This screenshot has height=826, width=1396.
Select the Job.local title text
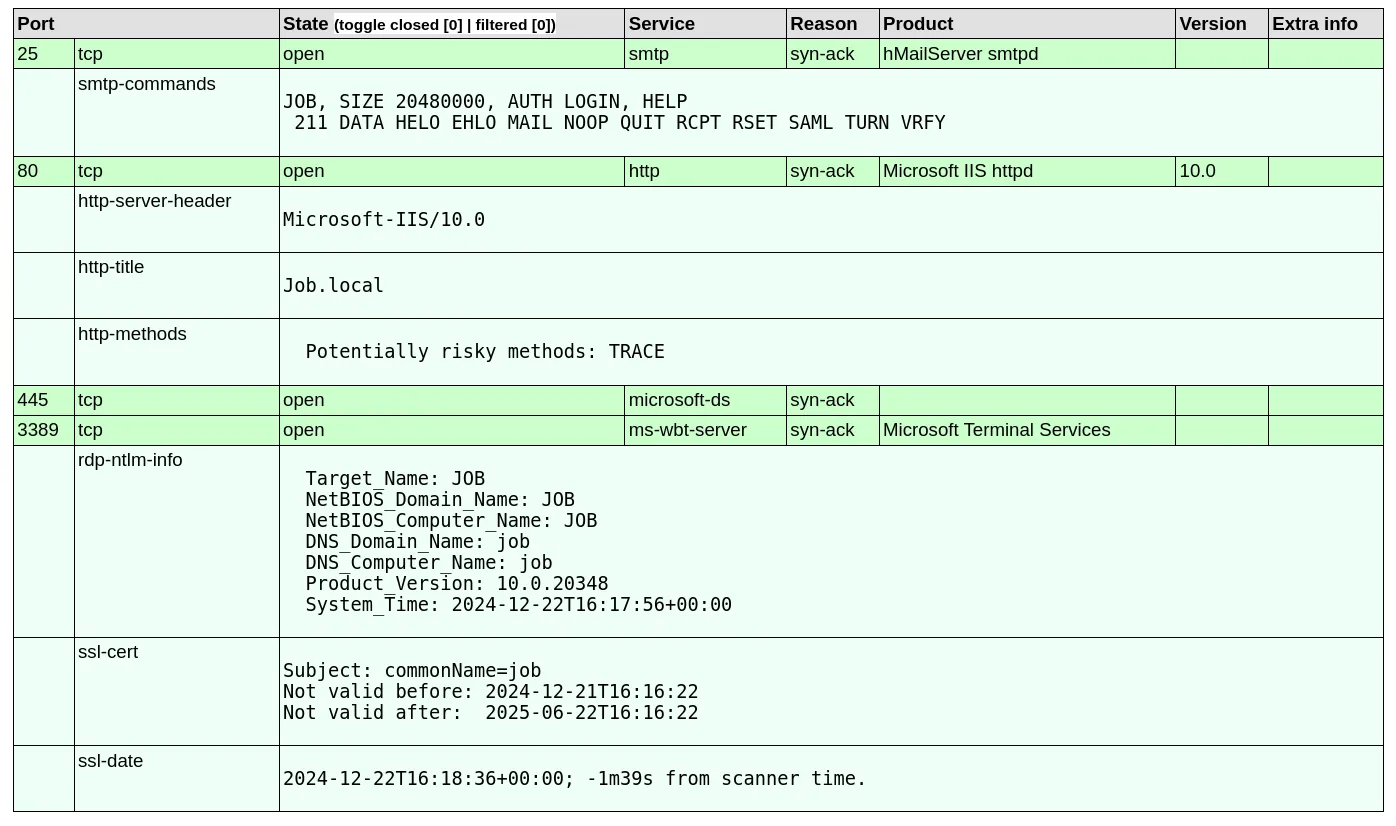pos(333,286)
